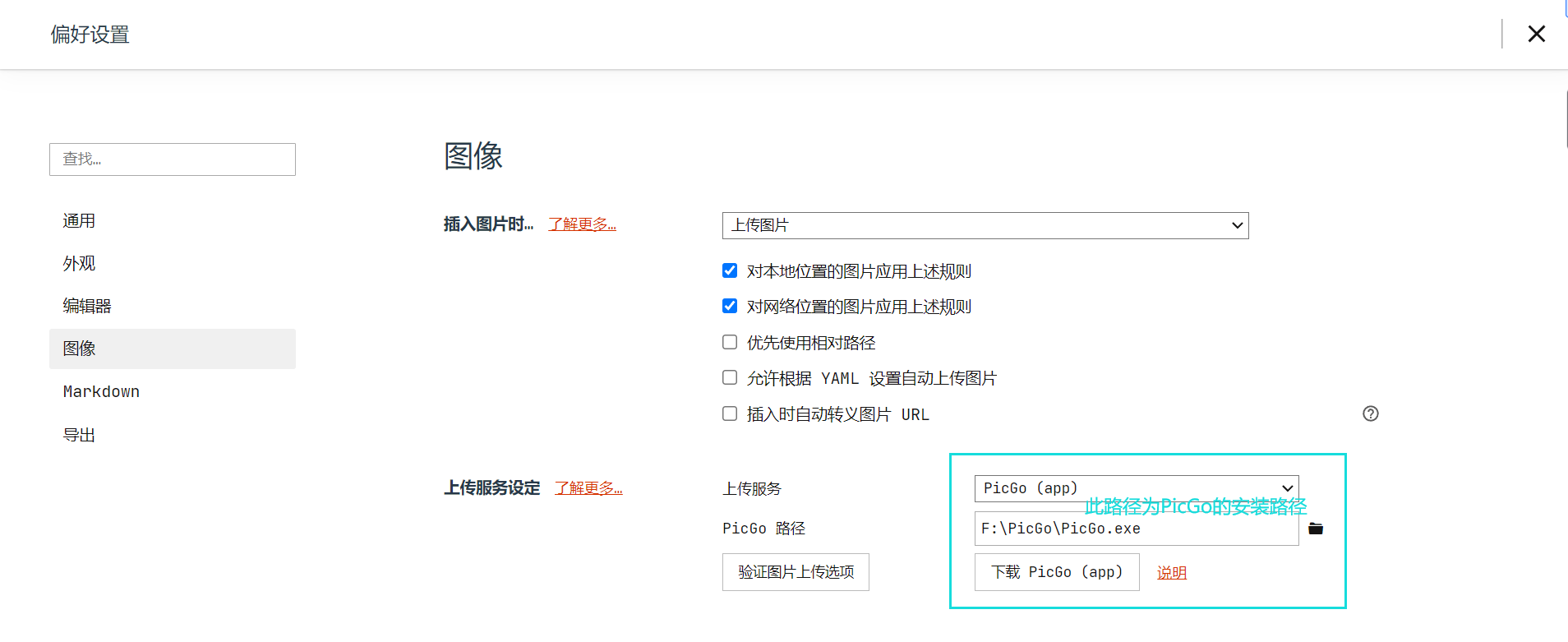Select 导出 in the settings sidebar

pyautogui.click(x=173, y=435)
